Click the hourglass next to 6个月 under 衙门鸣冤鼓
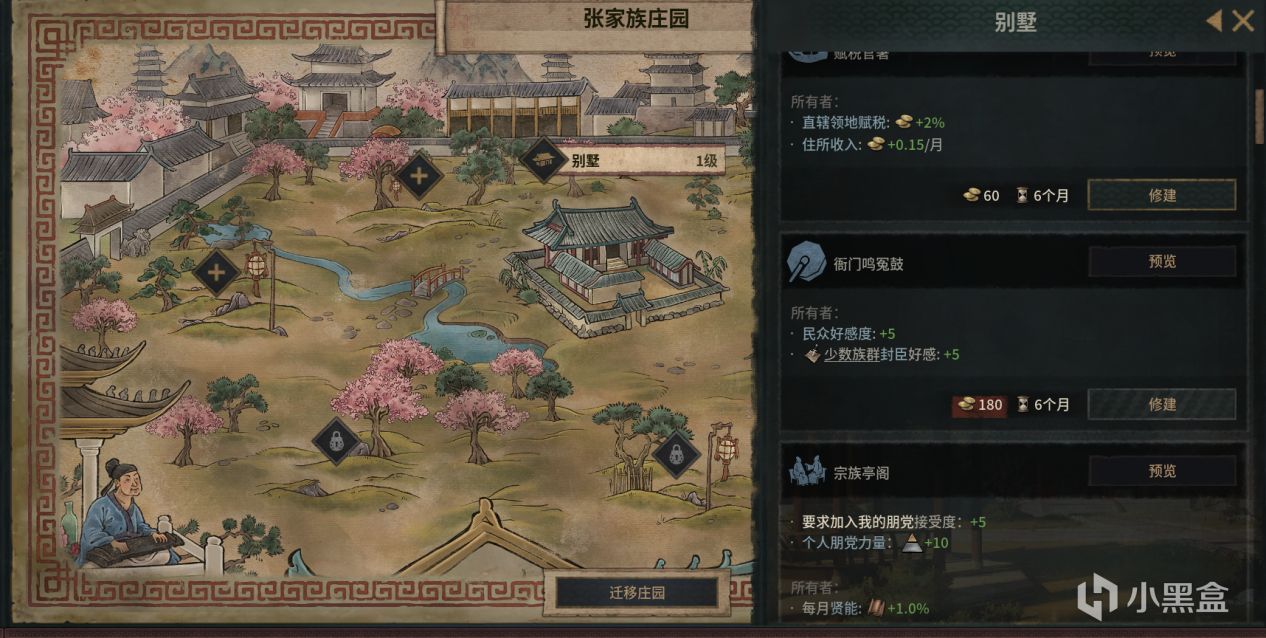Viewport: 1266px width, 638px height. click(x=1022, y=405)
